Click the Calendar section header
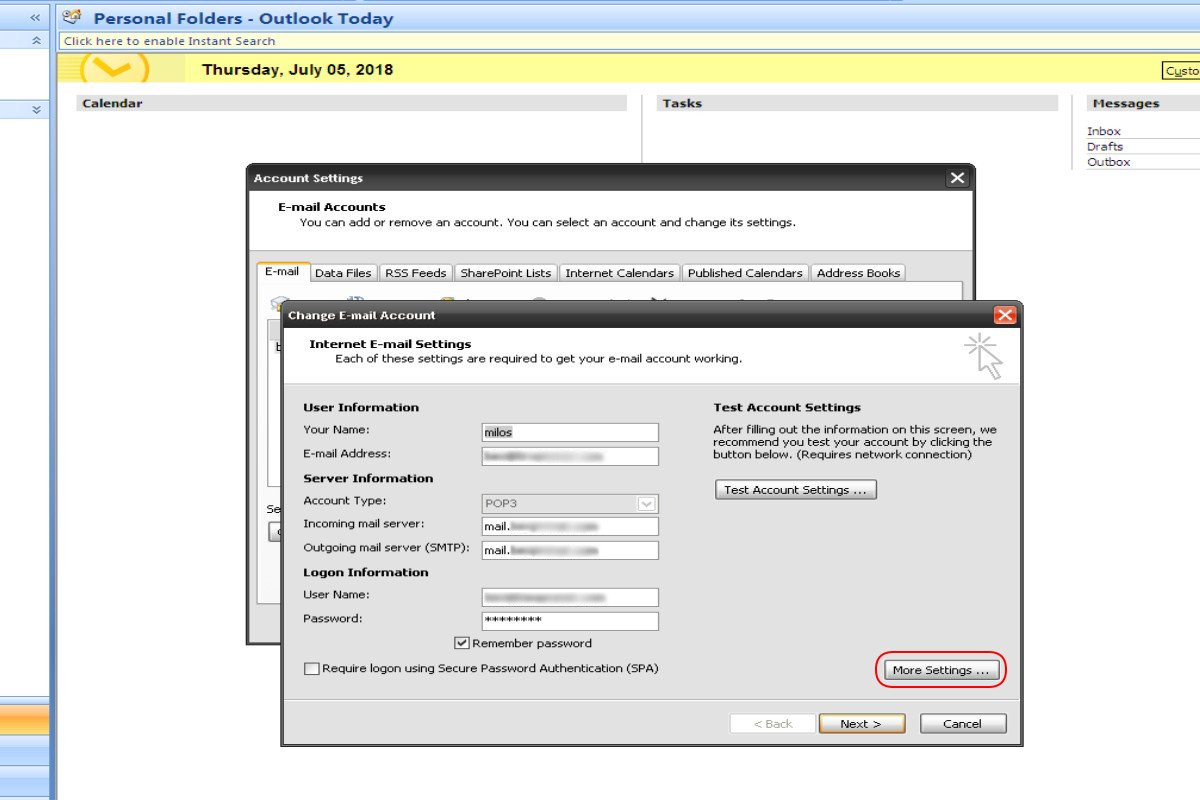Image resolution: width=1200 pixels, height=800 pixels. pos(352,103)
